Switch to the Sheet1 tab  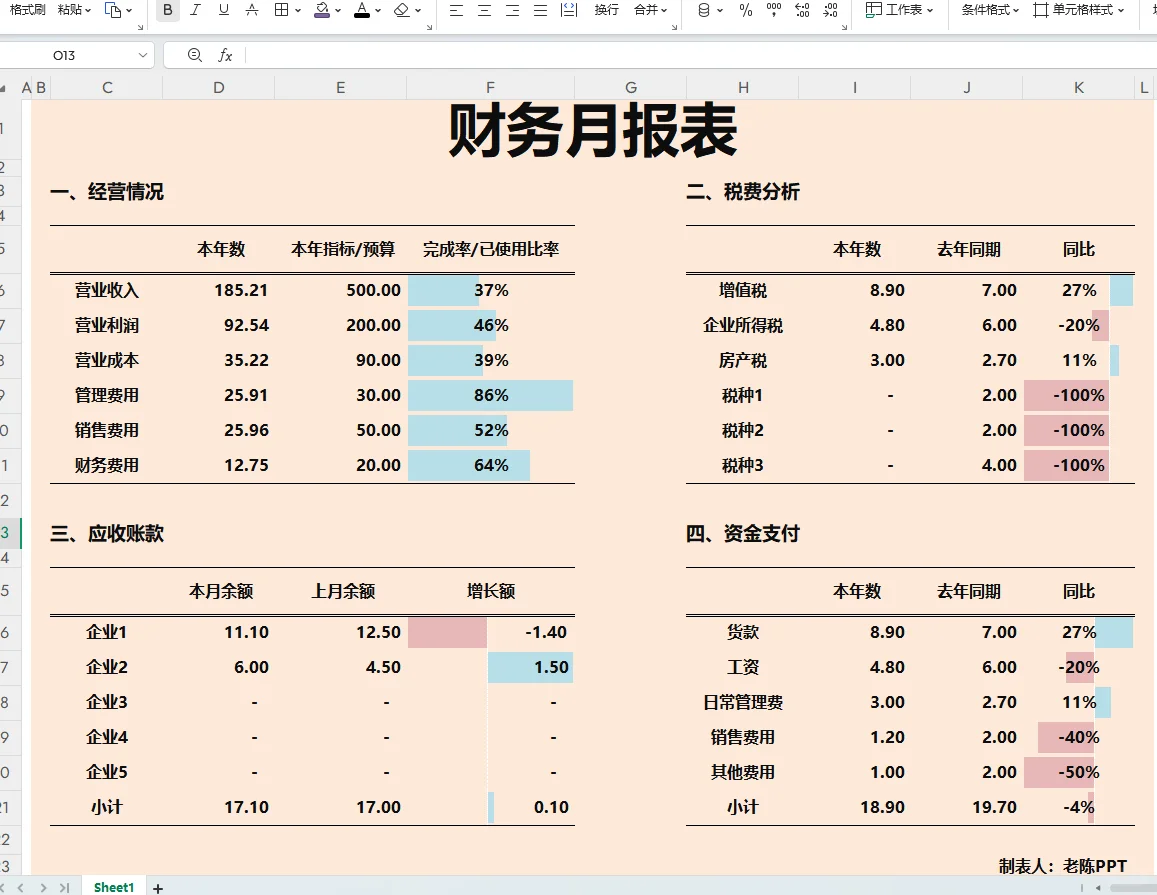click(x=112, y=886)
